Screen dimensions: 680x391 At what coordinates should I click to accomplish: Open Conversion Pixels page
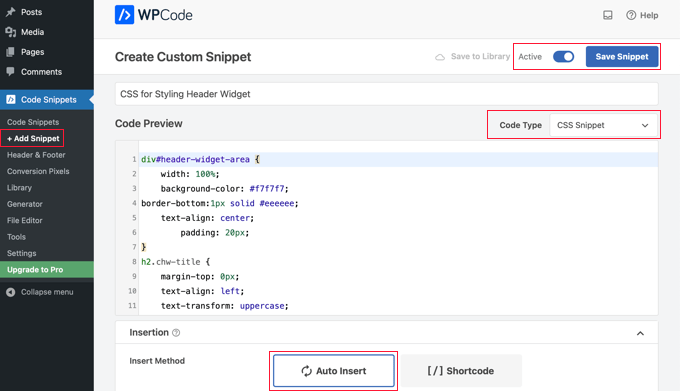38,172
